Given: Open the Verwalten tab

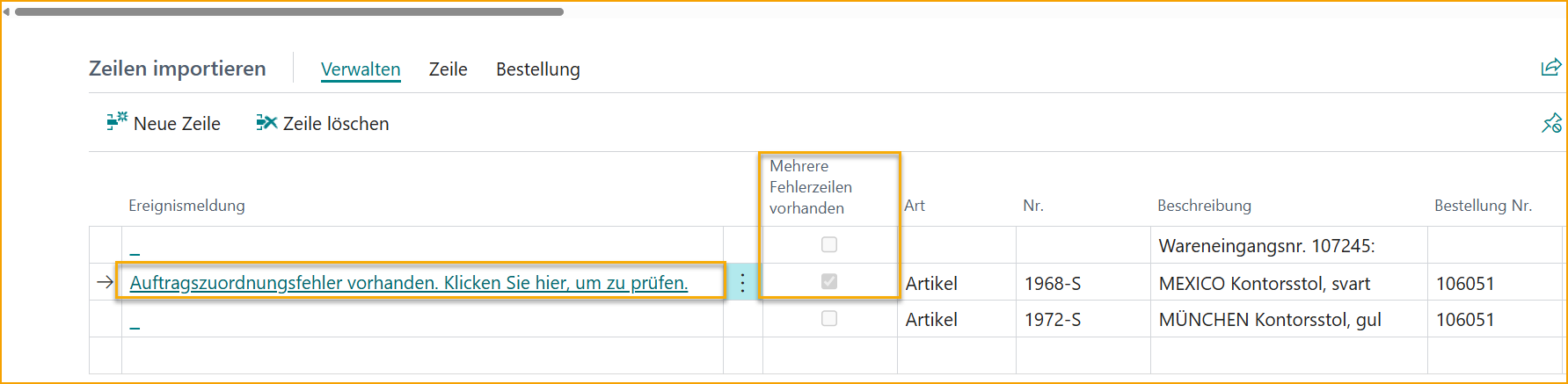Looking at the screenshot, I should (x=361, y=69).
